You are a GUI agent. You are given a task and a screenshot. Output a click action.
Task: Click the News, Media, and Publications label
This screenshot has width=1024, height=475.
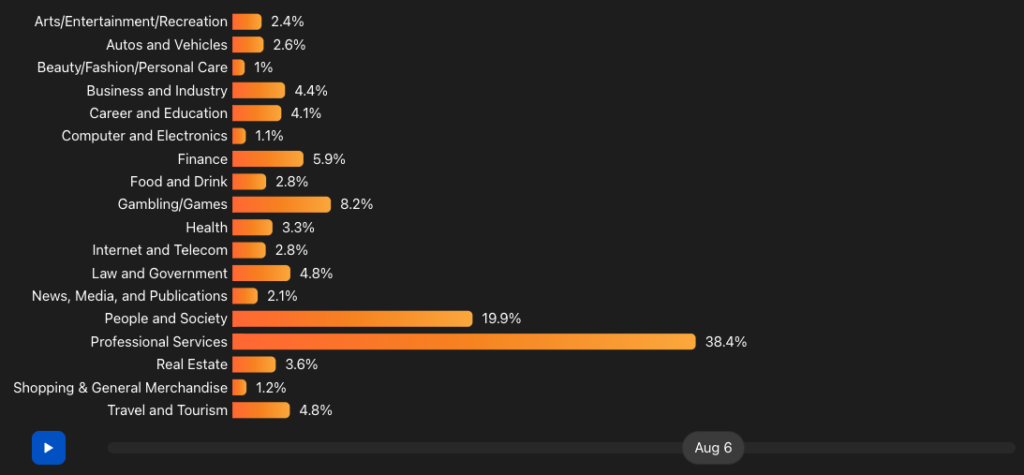(129, 296)
